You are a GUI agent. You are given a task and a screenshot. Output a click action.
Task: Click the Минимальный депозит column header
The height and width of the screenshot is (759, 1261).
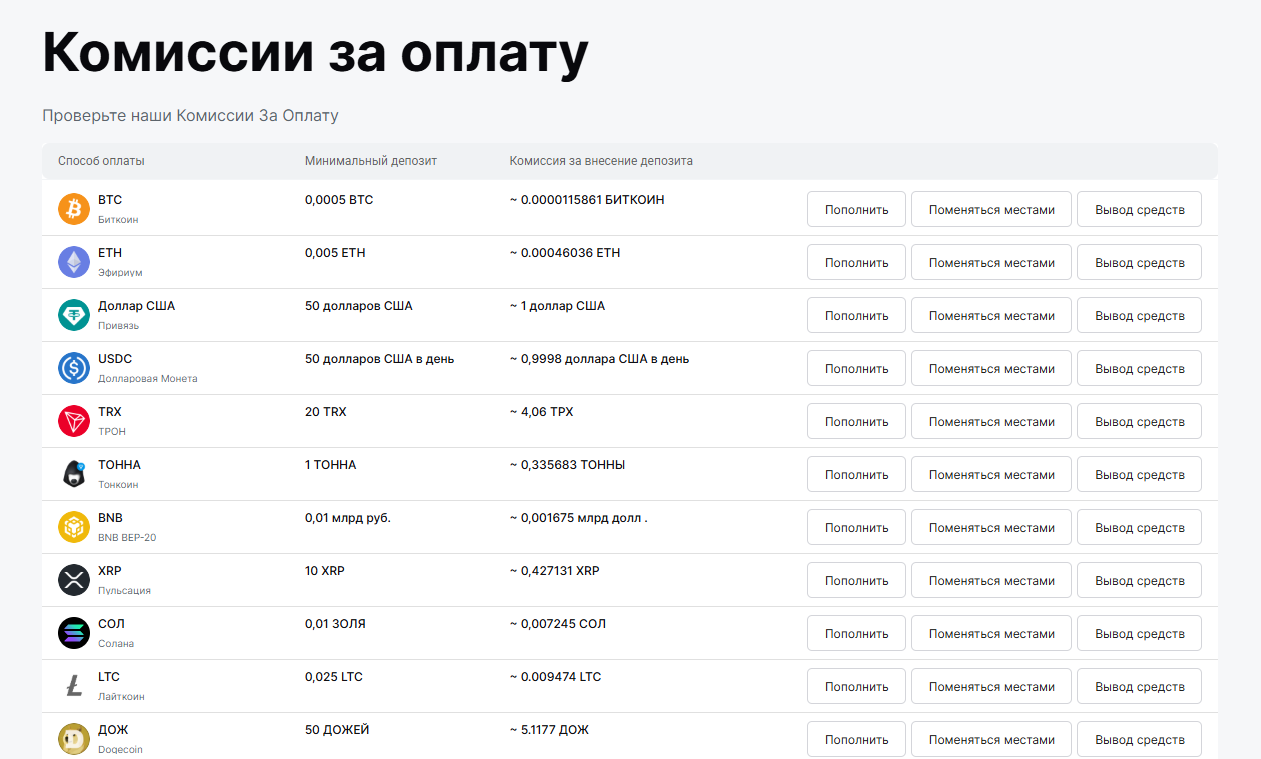point(370,161)
